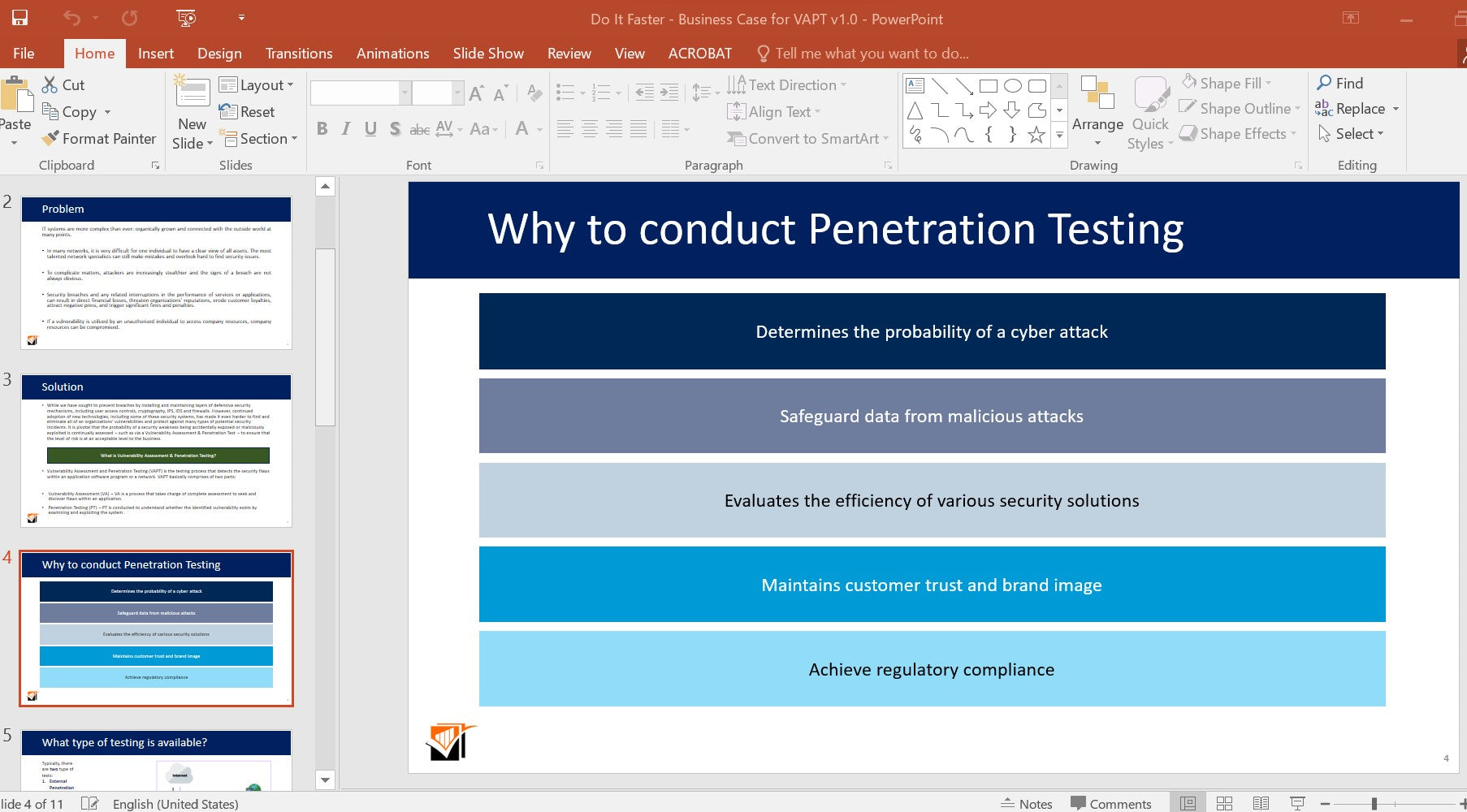Switch to the Transitions tab
Image resolution: width=1467 pixels, height=812 pixels.
(x=299, y=54)
